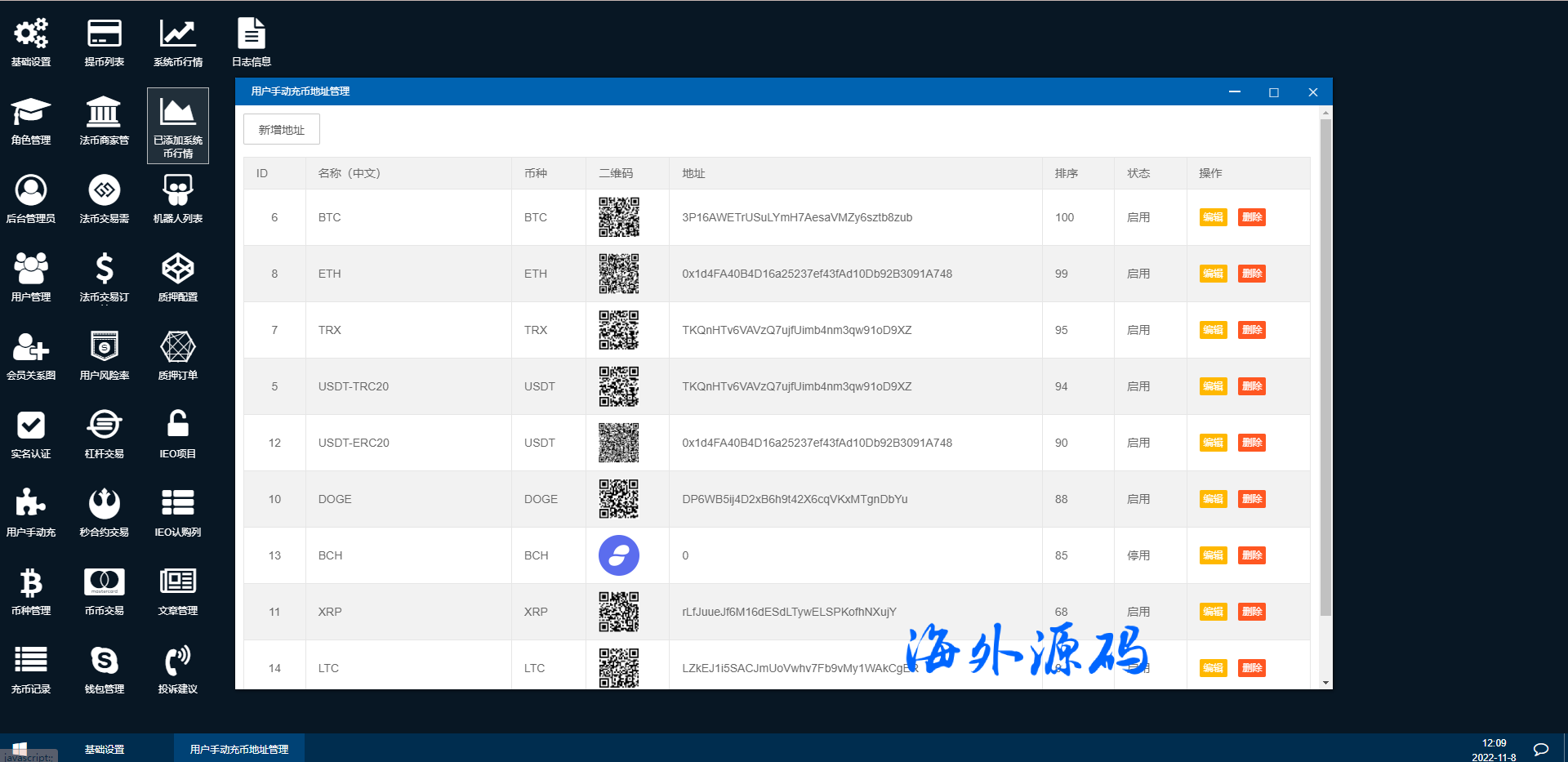Open the 提币列表 card icon
Screen dimensions: 1568x762
click(x=105, y=34)
